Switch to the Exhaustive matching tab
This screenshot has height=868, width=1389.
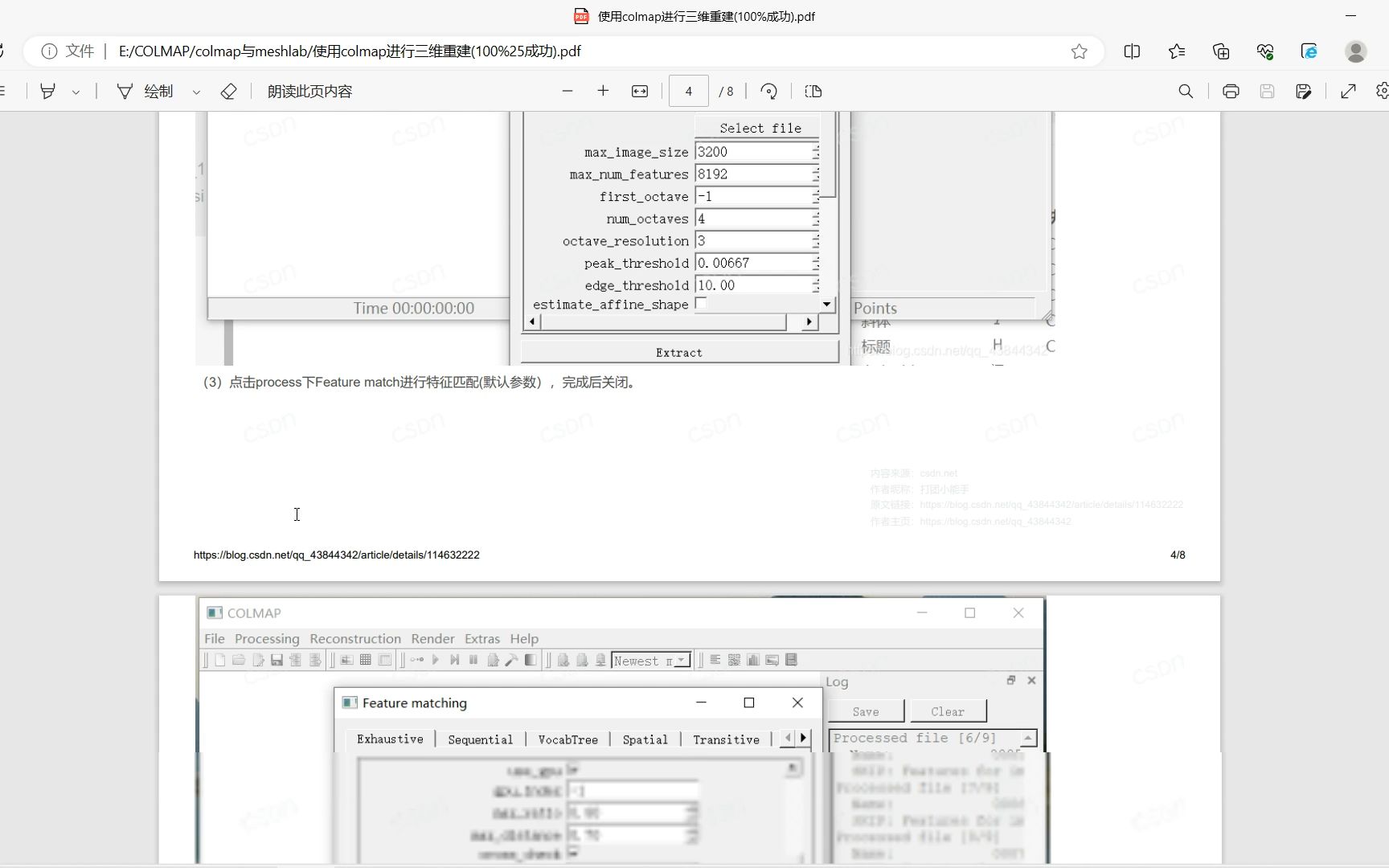(x=390, y=739)
